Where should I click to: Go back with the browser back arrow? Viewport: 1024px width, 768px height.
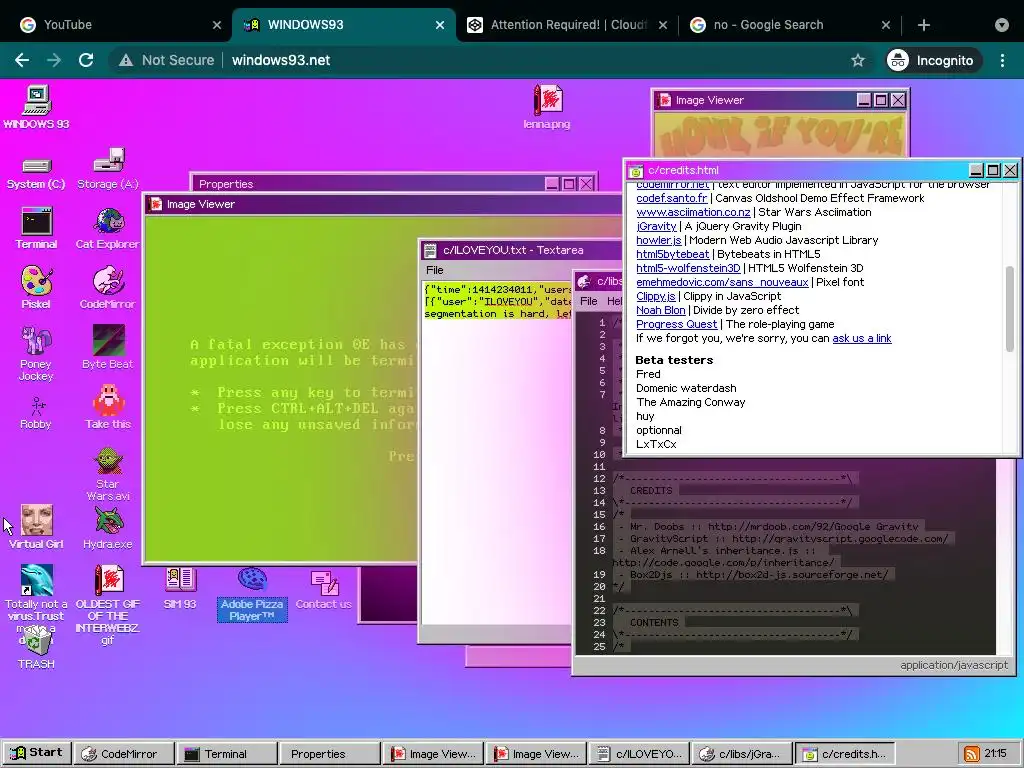22,60
